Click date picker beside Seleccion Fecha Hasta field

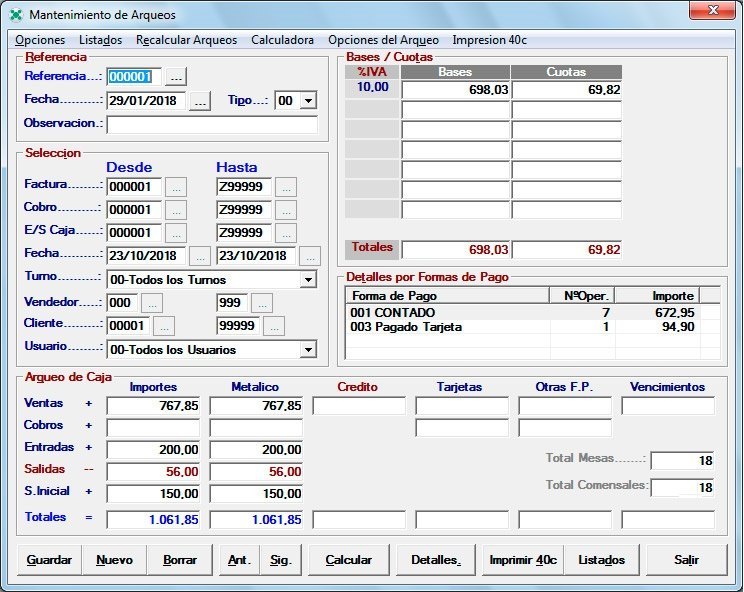pos(310,256)
